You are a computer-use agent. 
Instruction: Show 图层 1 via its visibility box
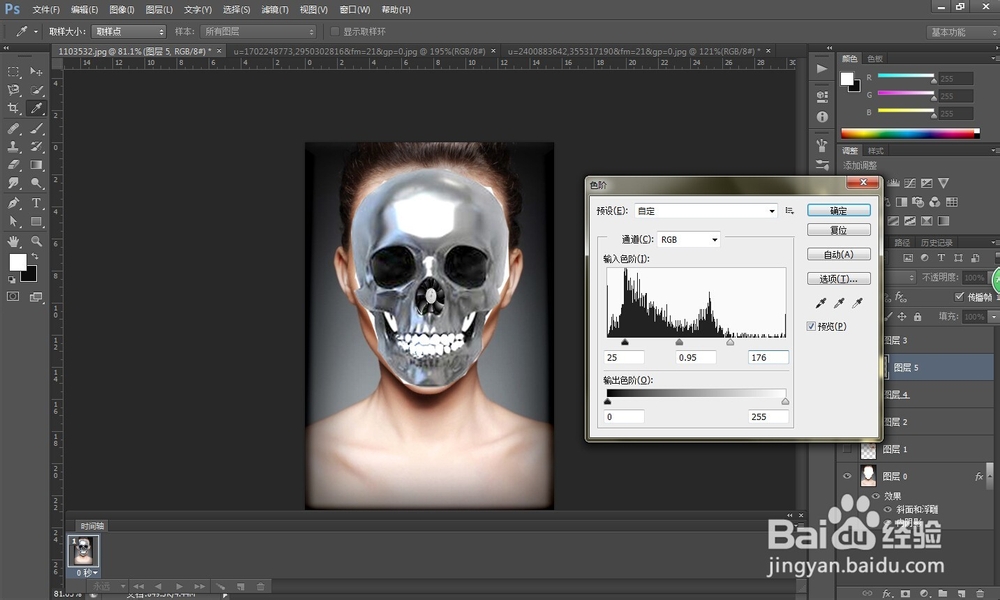pyautogui.click(x=847, y=449)
